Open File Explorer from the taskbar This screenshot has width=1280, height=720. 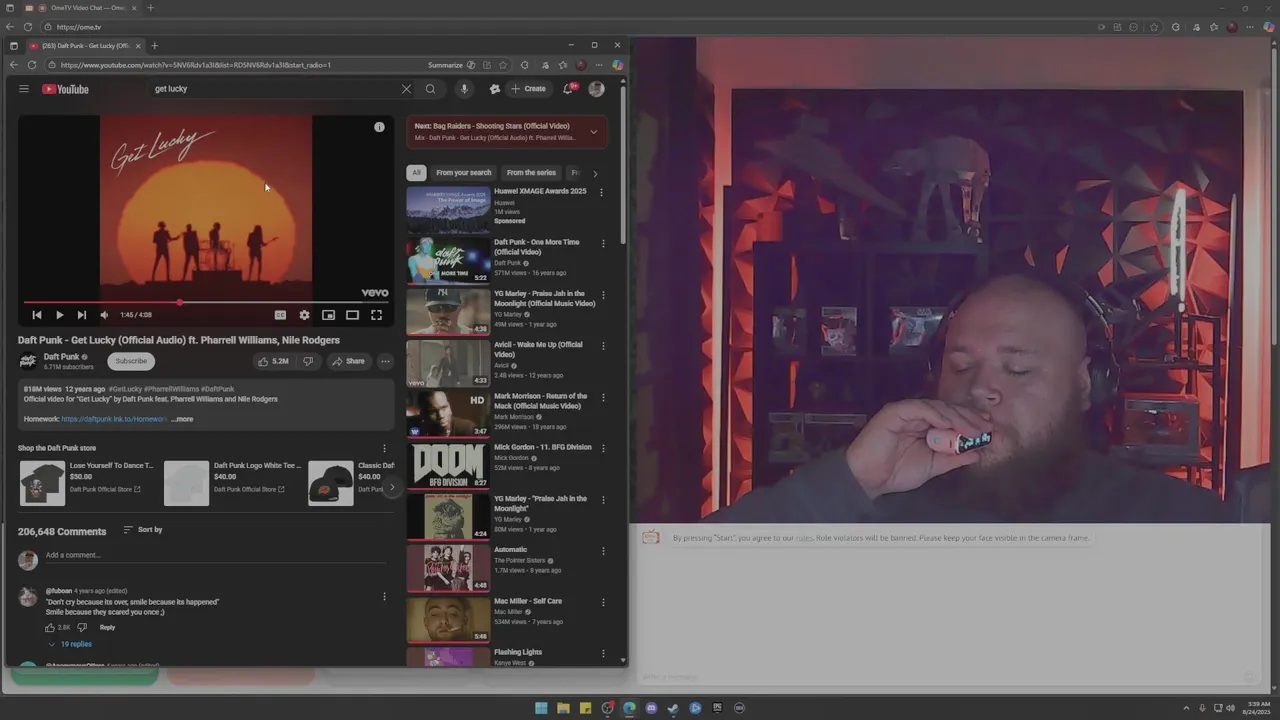click(x=563, y=708)
